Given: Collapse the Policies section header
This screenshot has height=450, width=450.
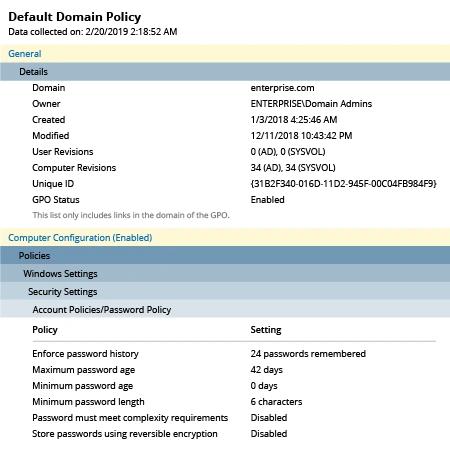Looking at the screenshot, I should [225, 256].
